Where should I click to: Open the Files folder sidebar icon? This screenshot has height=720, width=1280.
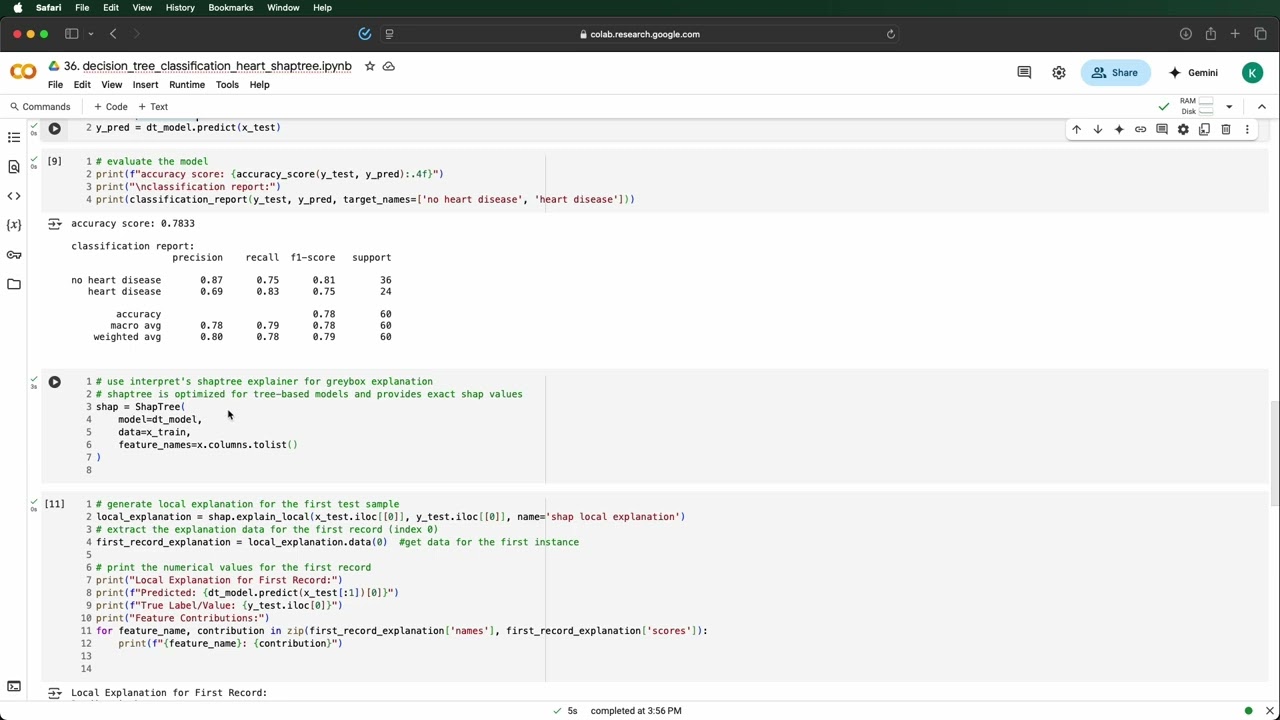click(x=14, y=284)
